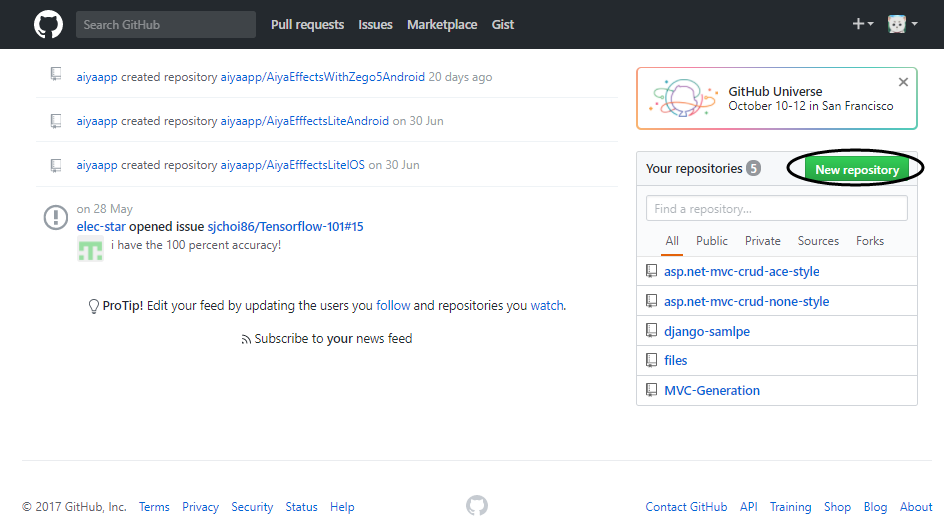Open aiyaapp/AiyaEffectsWithZego5Android repository link

point(323,77)
